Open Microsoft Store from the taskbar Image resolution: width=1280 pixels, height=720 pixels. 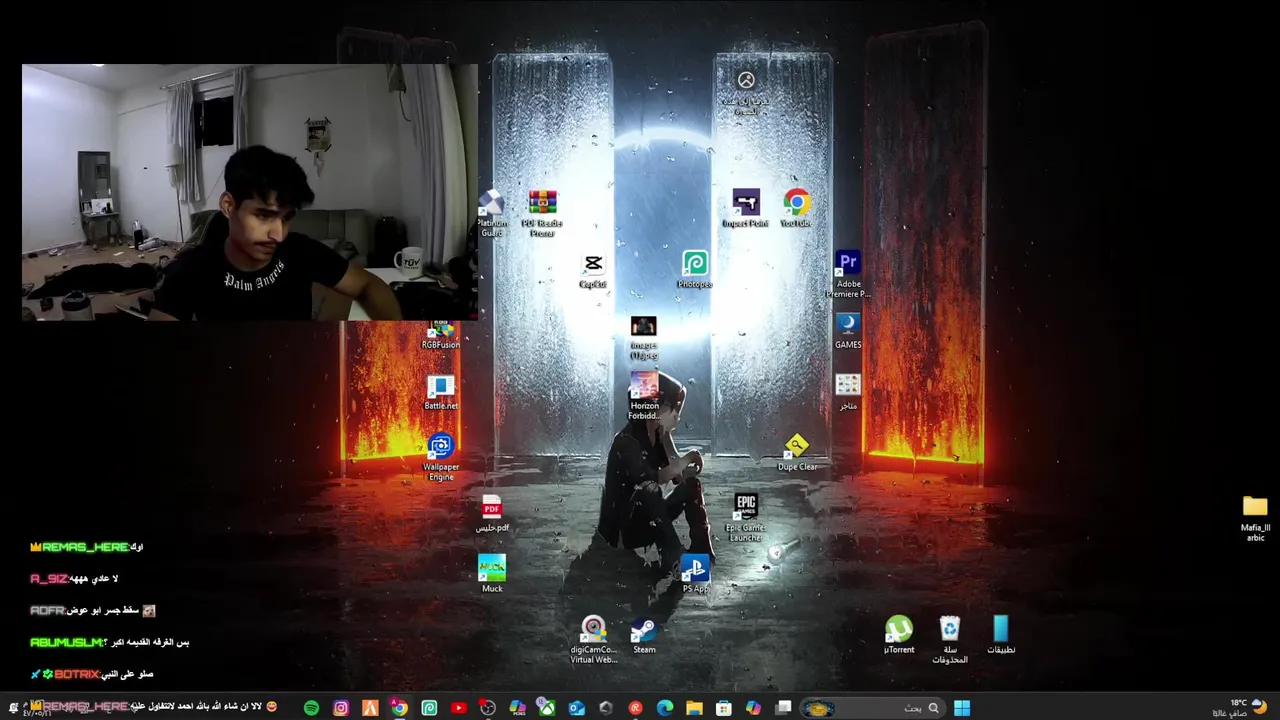pos(724,708)
